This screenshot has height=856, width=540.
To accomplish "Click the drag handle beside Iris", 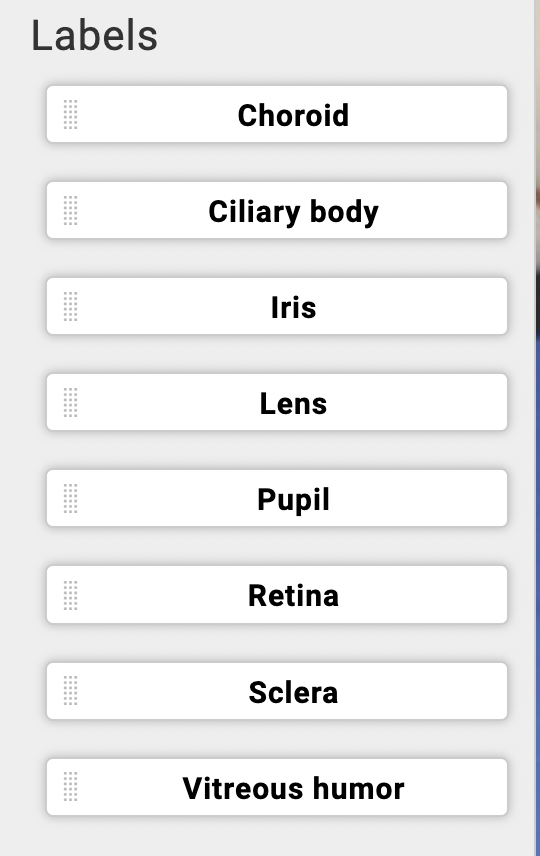I will (x=70, y=307).
